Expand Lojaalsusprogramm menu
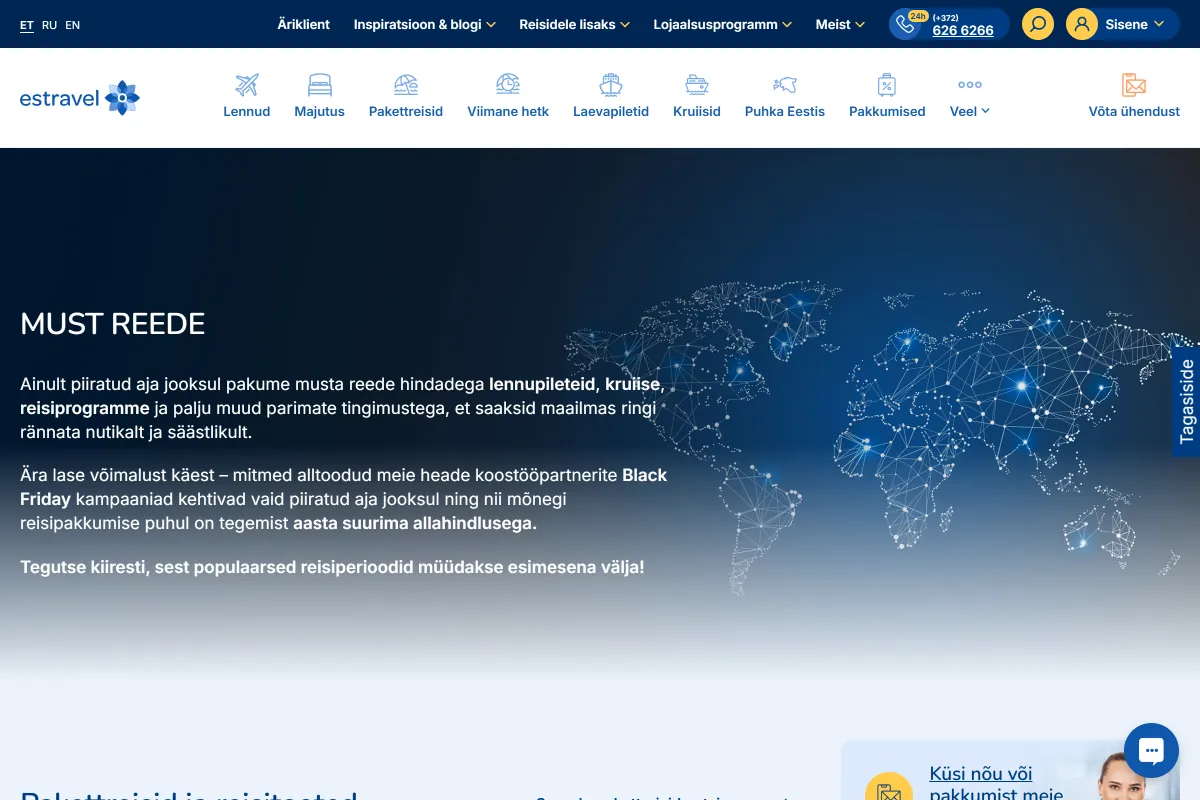 [723, 24]
